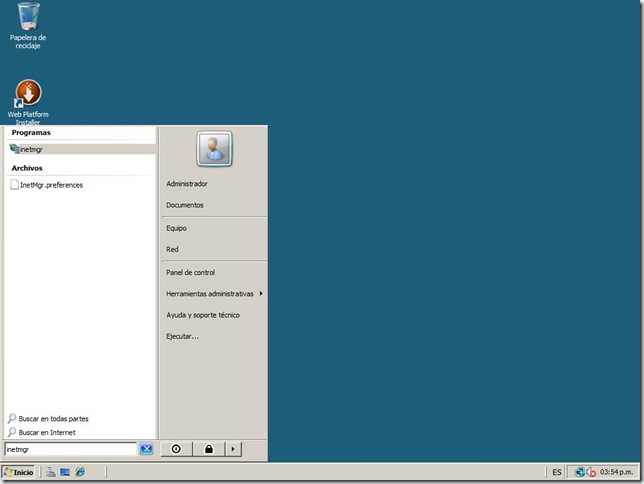Viewport: 644px width, 484px height.
Task: Open Panel de control
Action: point(190,272)
